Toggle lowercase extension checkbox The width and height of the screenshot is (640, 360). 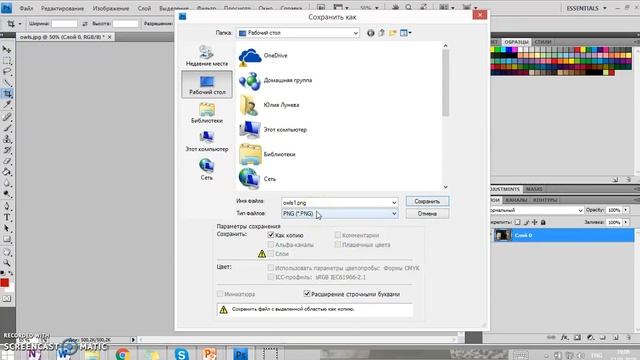coord(307,294)
